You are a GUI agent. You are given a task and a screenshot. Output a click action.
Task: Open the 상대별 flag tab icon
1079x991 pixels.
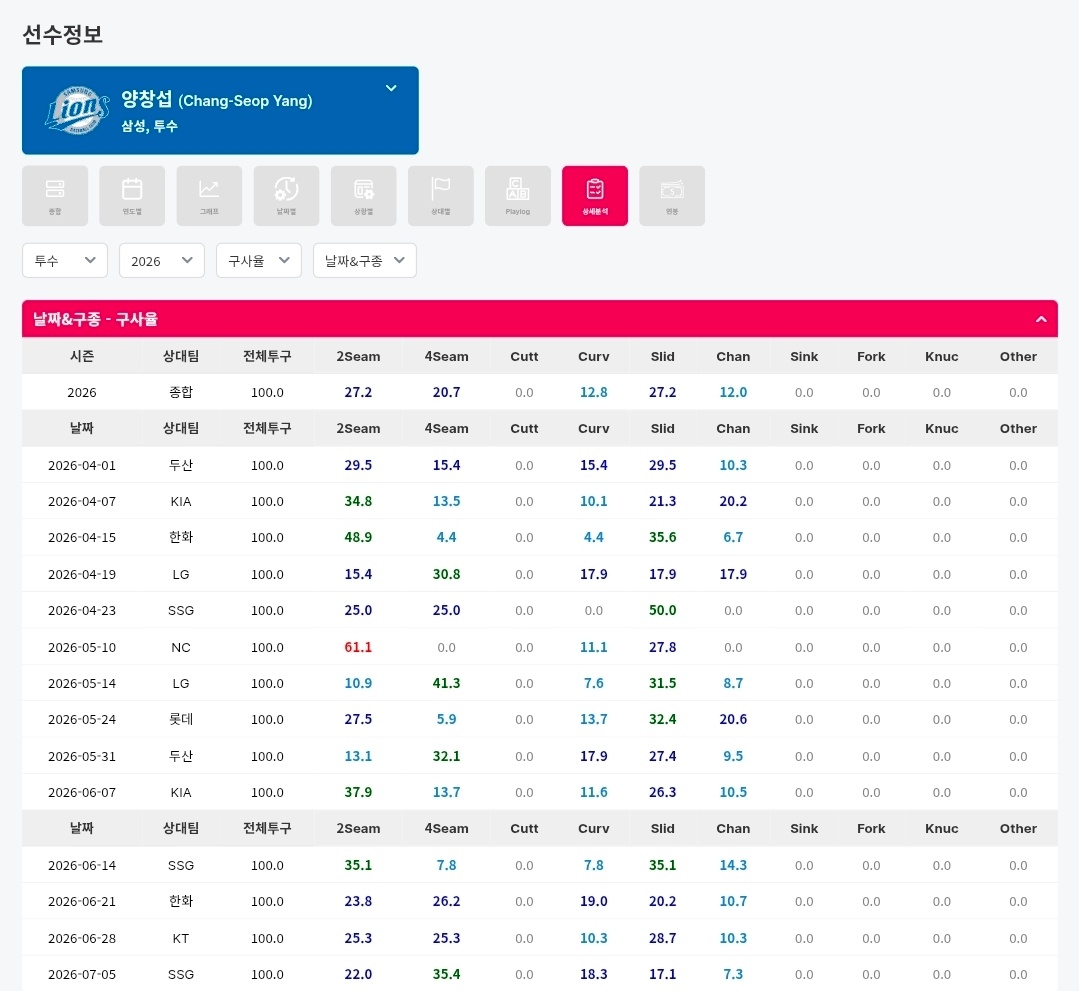pos(440,195)
